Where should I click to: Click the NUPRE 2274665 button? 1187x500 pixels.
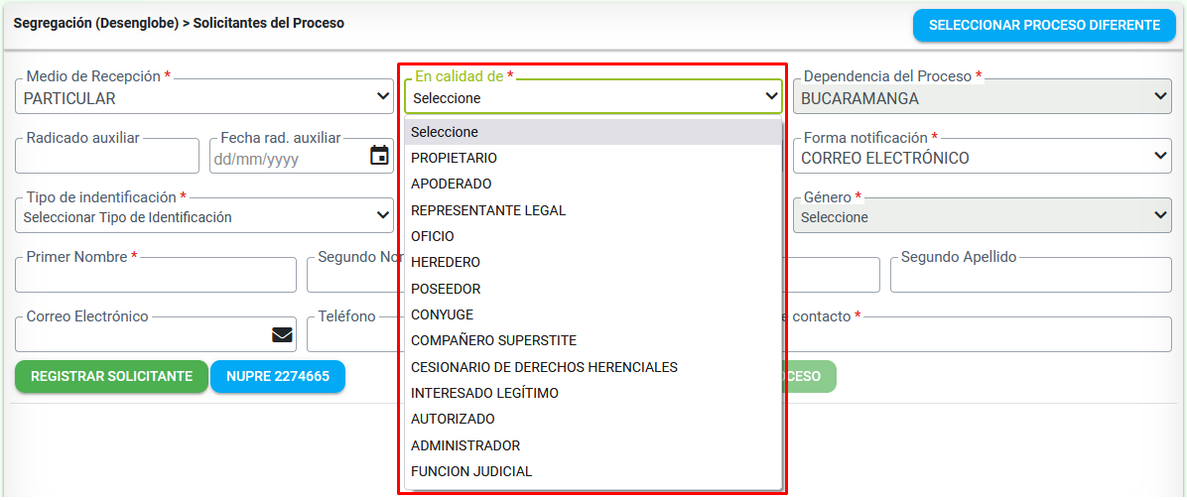point(278,377)
